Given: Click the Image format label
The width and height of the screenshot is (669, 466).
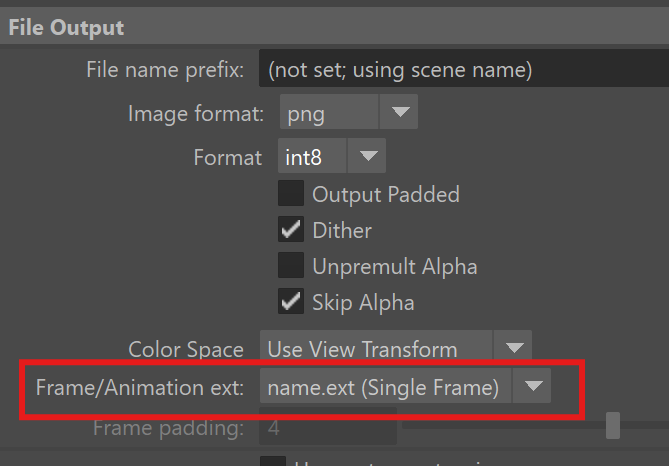Looking at the screenshot, I should pyautogui.click(x=196, y=113).
